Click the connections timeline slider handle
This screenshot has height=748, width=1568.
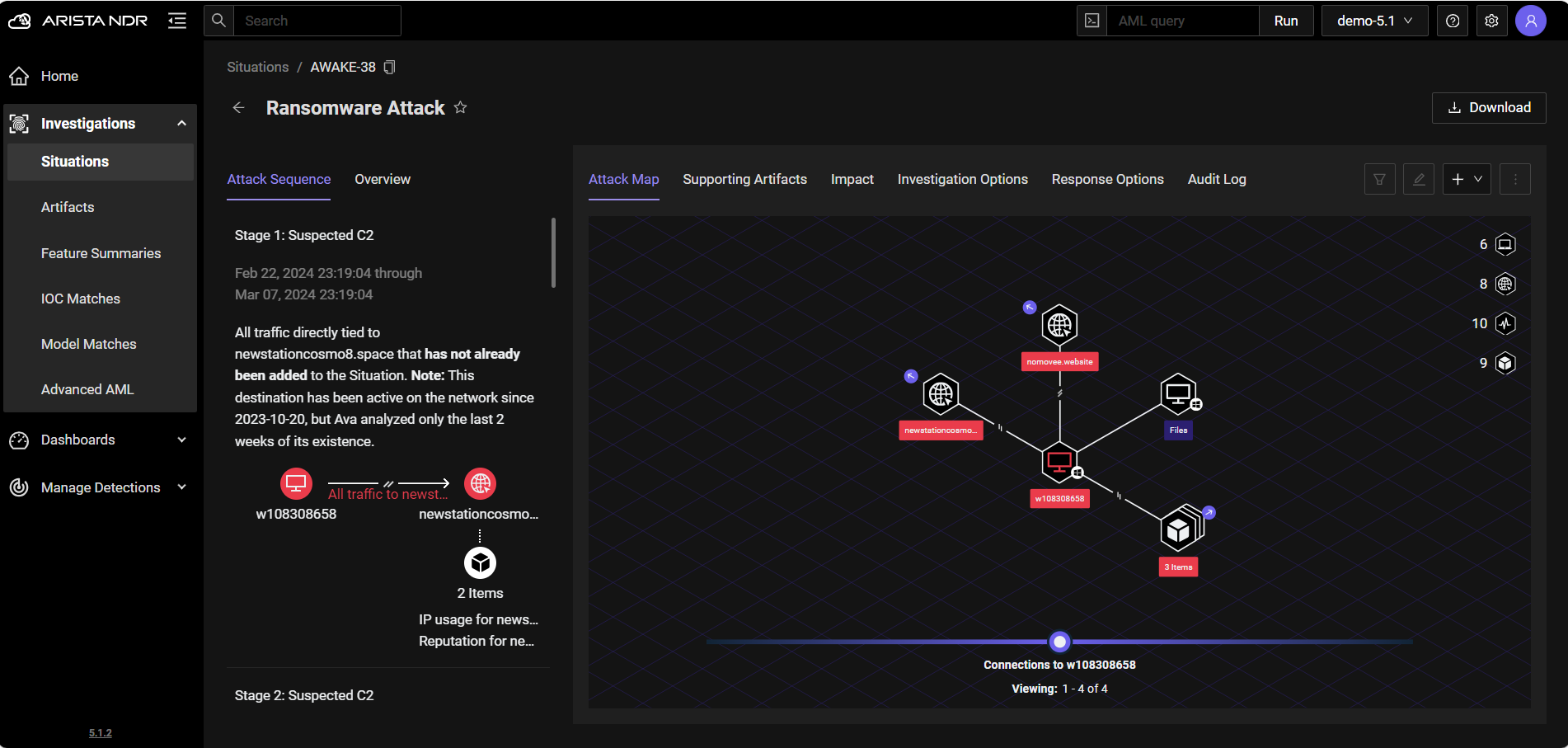click(x=1060, y=642)
